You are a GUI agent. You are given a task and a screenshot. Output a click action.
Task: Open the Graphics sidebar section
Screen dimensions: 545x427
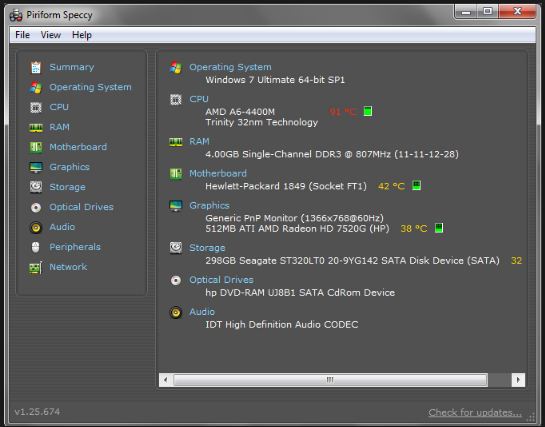[x=70, y=167]
